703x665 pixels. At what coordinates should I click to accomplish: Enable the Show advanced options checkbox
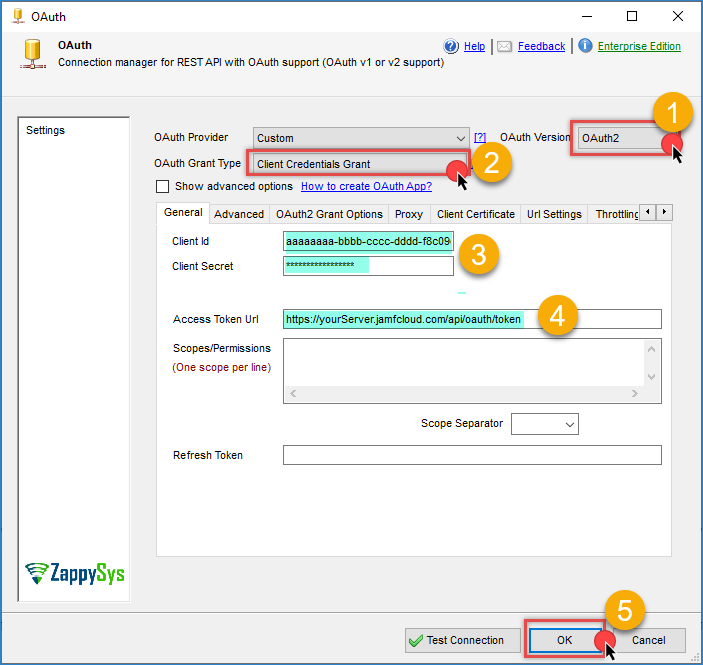pyautogui.click(x=163, y=187)
